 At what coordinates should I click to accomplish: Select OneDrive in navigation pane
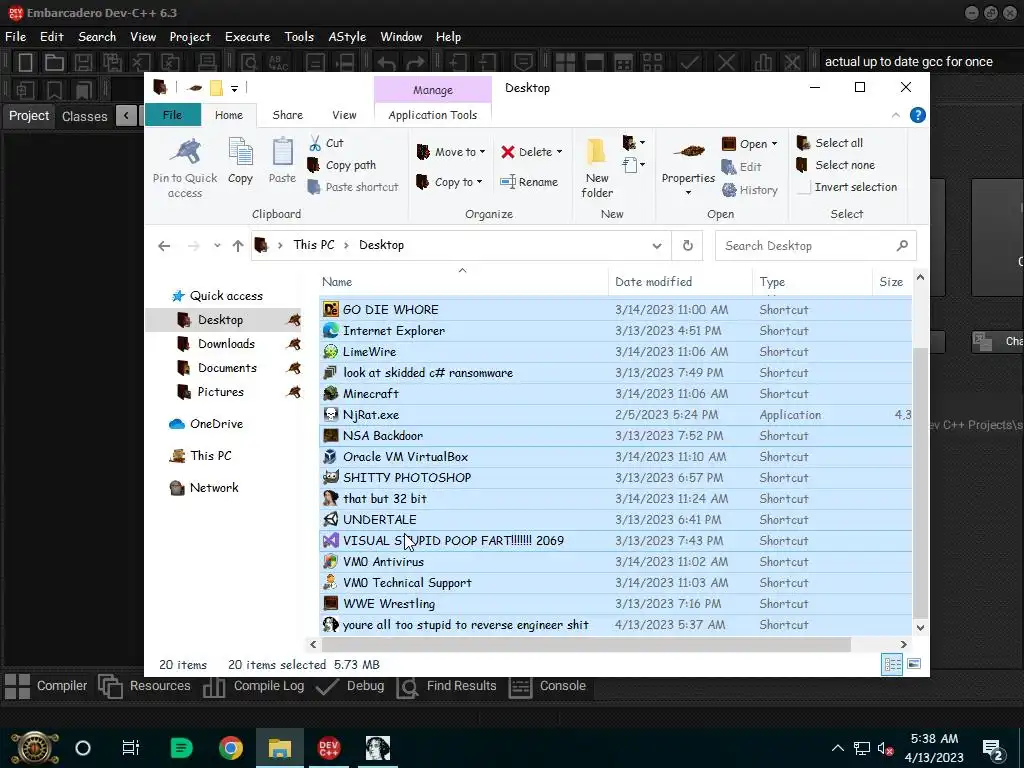pos(216,424)
